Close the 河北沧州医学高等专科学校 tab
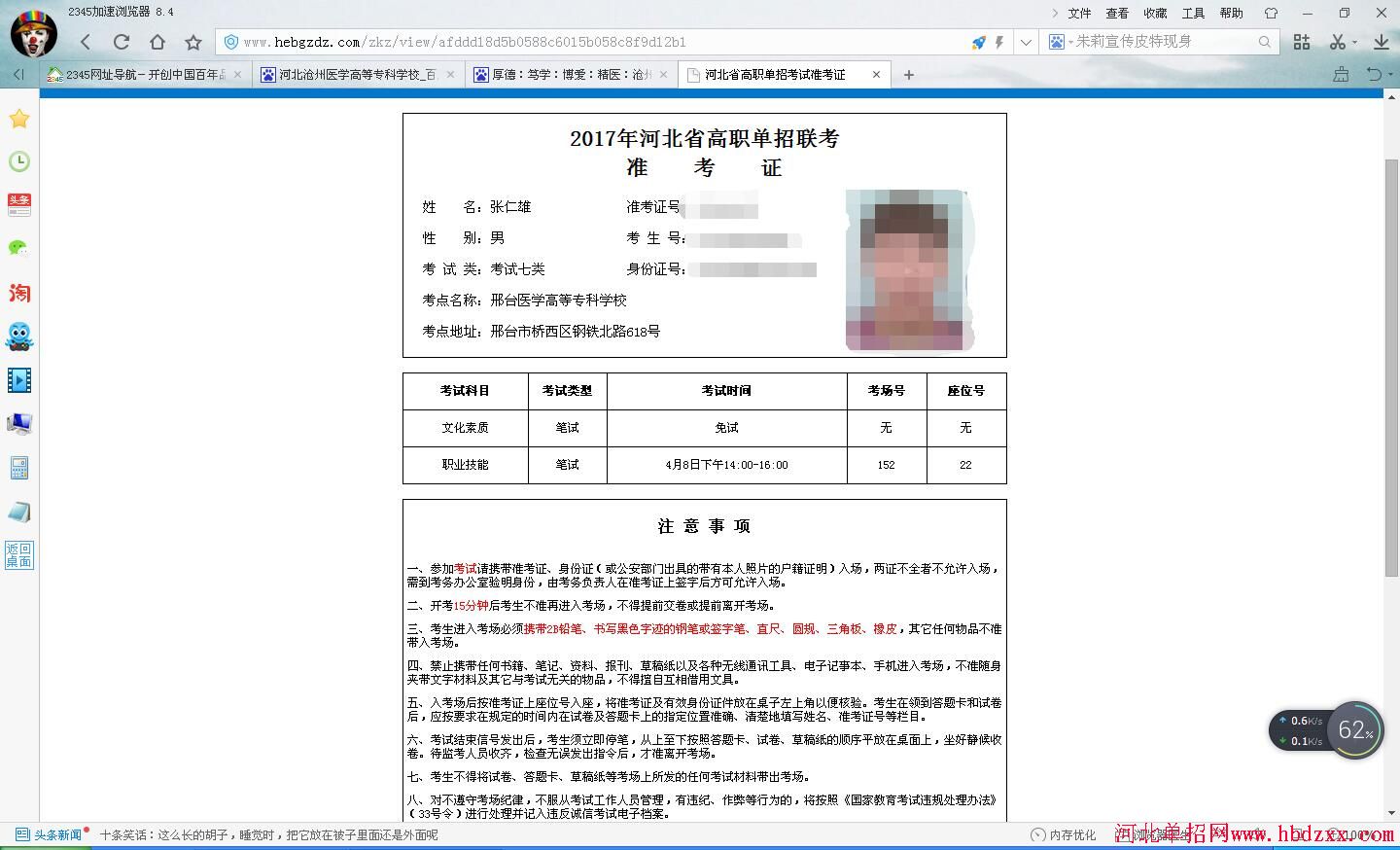This screenshot has height=850, width=1400. tap(450, 75)
